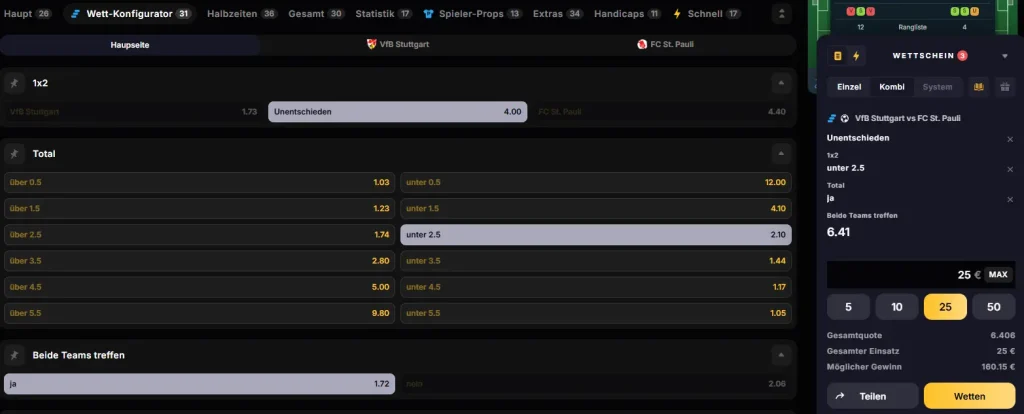Remove unter 2.5 selection from betslip
1024x414 pixels.
point(1010,169)
